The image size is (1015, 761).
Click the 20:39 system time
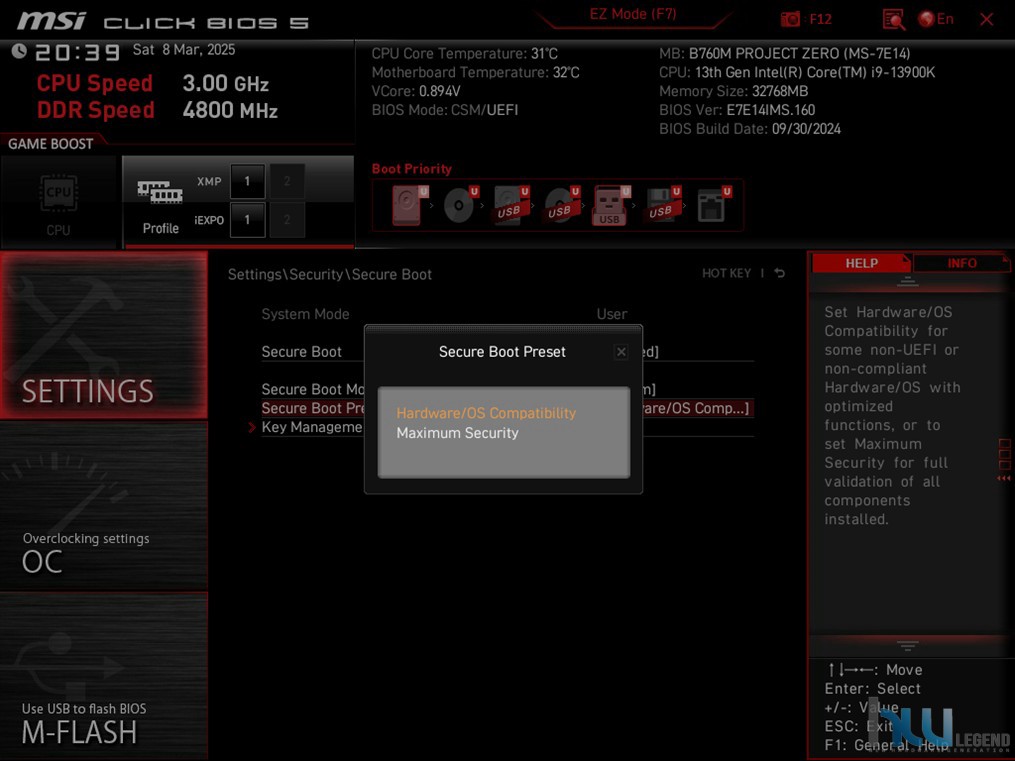tap(78, 52)
